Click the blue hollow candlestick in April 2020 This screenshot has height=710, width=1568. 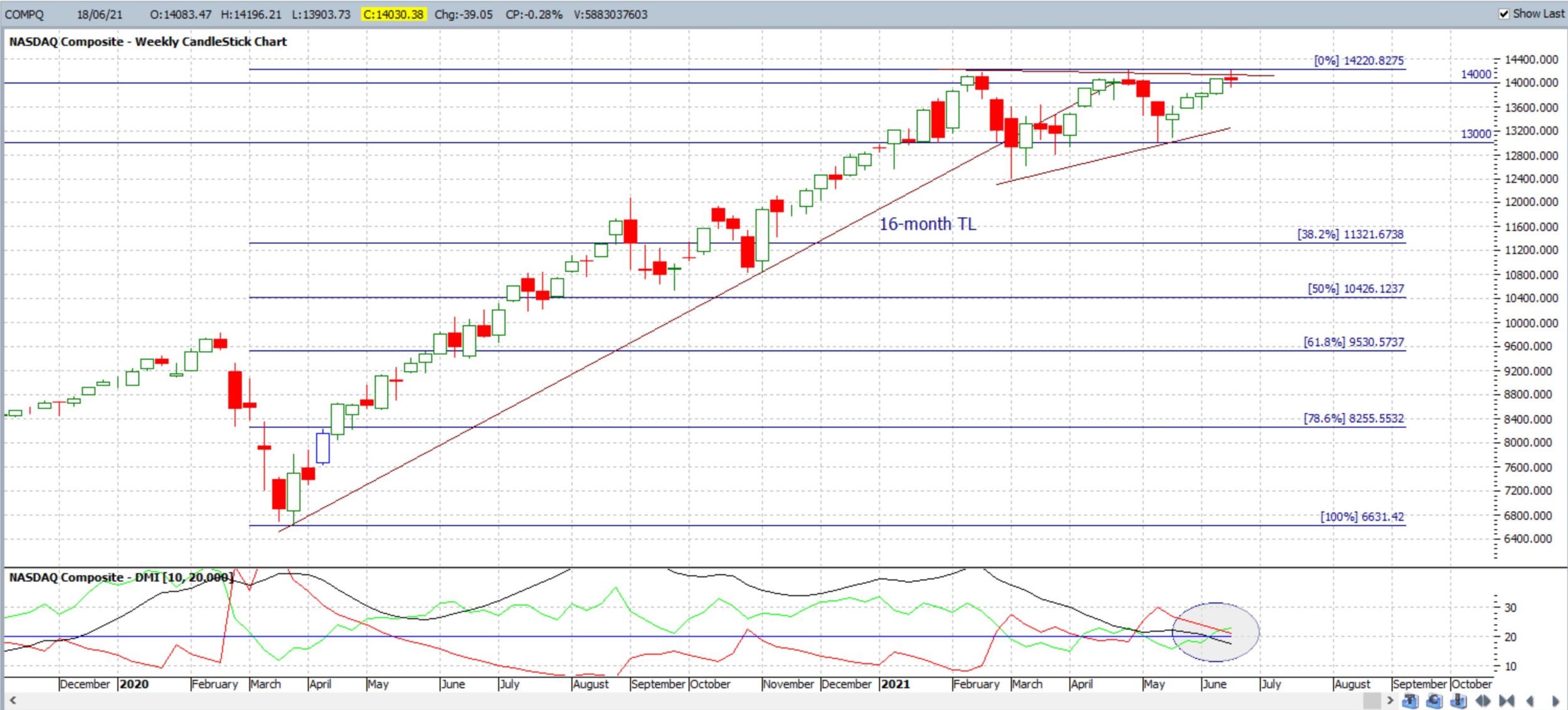coord(322,447)
